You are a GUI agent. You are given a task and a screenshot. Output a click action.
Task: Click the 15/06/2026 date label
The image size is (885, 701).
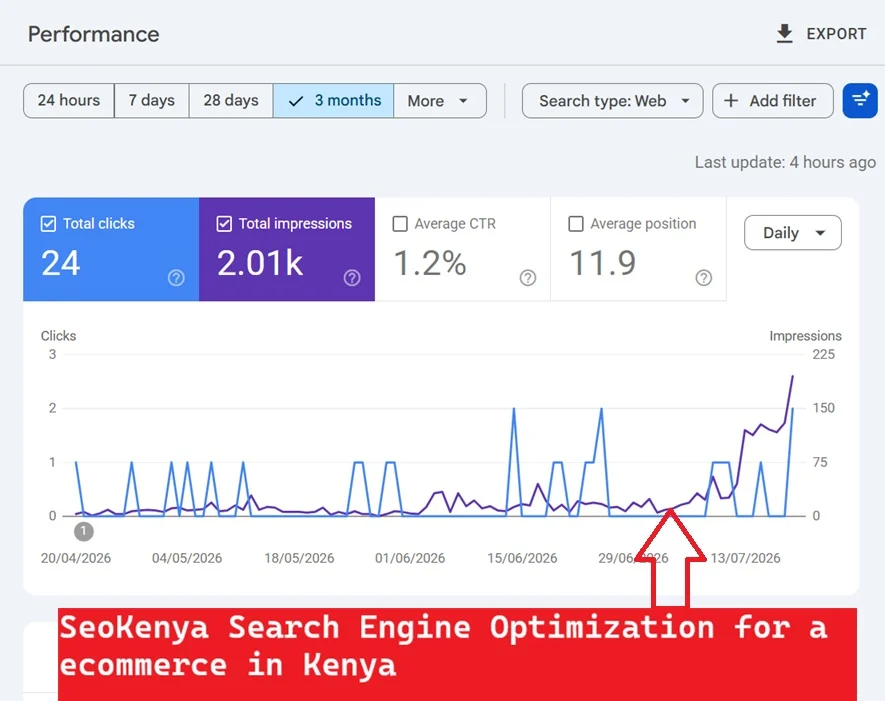click(522, 558)
